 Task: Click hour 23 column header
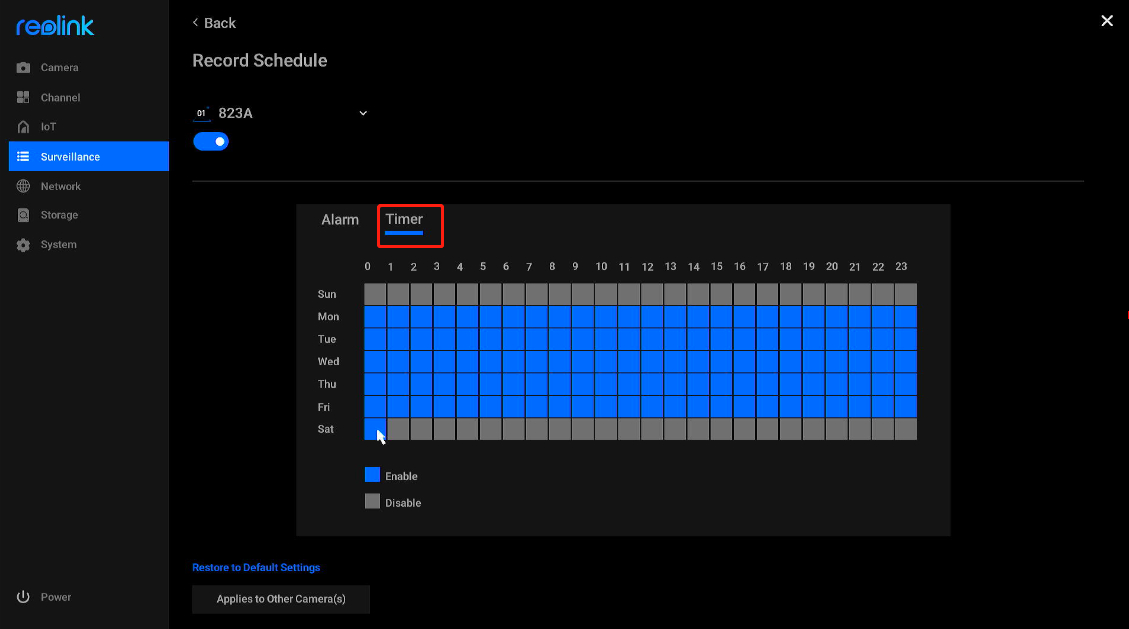coord(901,266)
